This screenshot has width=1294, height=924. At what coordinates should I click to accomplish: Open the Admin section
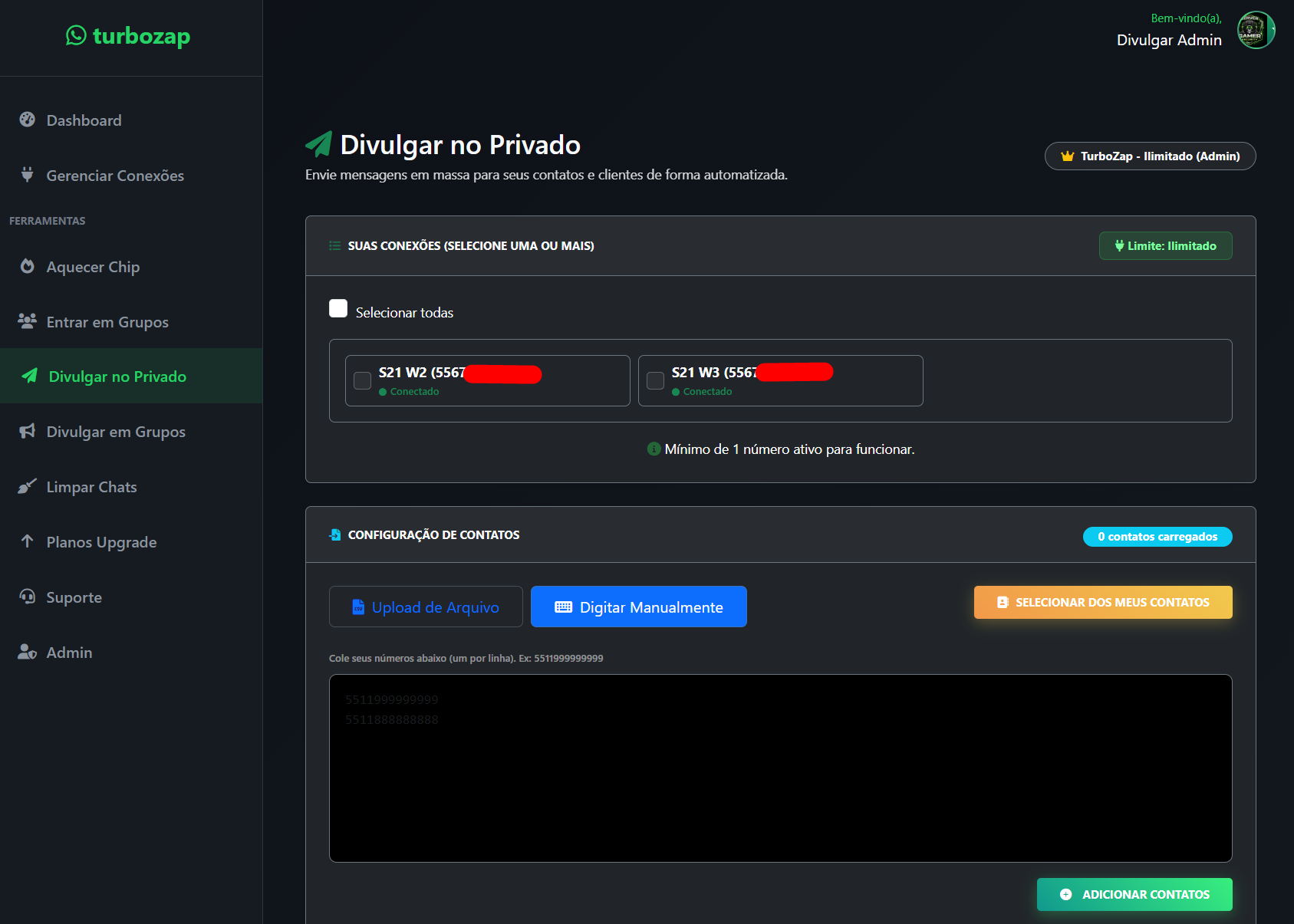point(131,653)
